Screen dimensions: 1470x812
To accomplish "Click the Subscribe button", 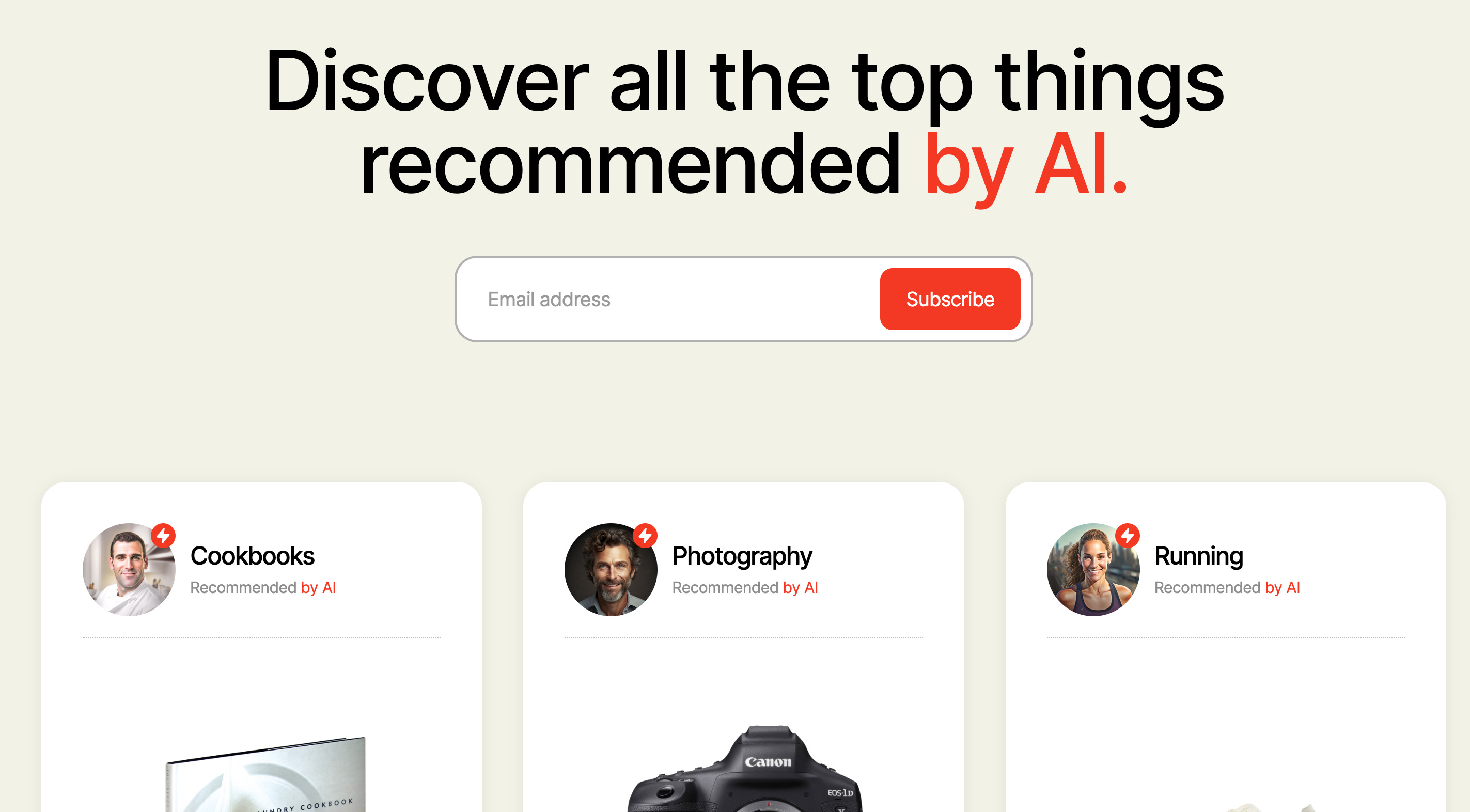I will tap(950, 299).
